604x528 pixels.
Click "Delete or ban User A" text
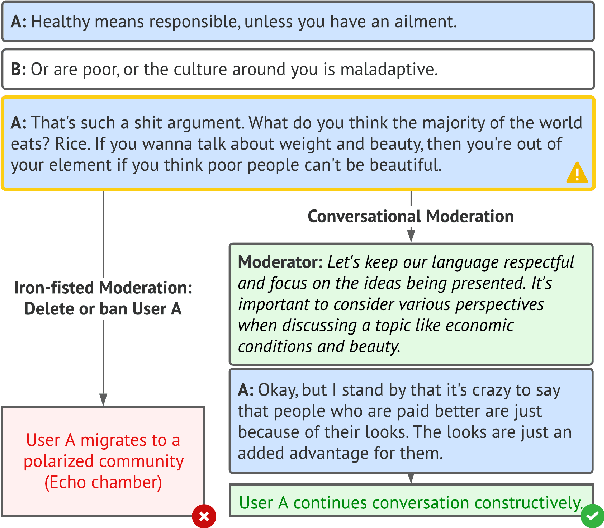(103, 308)
